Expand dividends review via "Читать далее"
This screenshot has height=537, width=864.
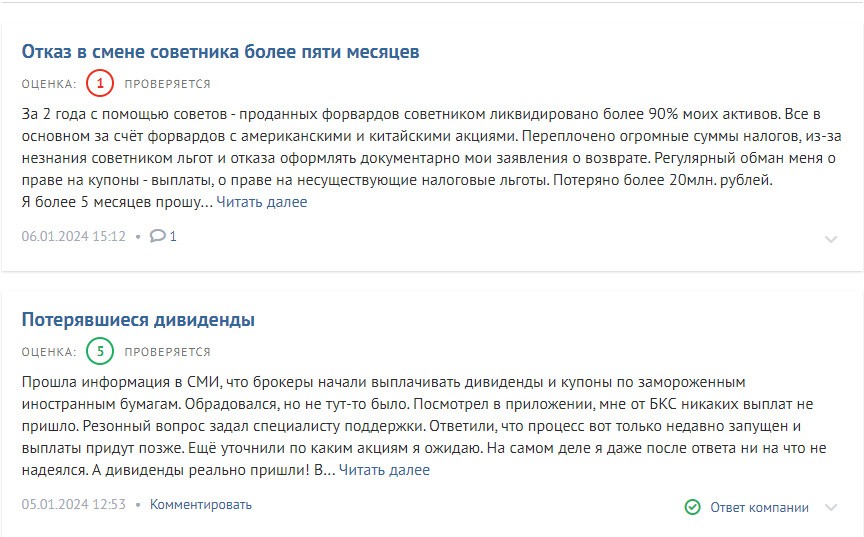(x=384, y=470)
